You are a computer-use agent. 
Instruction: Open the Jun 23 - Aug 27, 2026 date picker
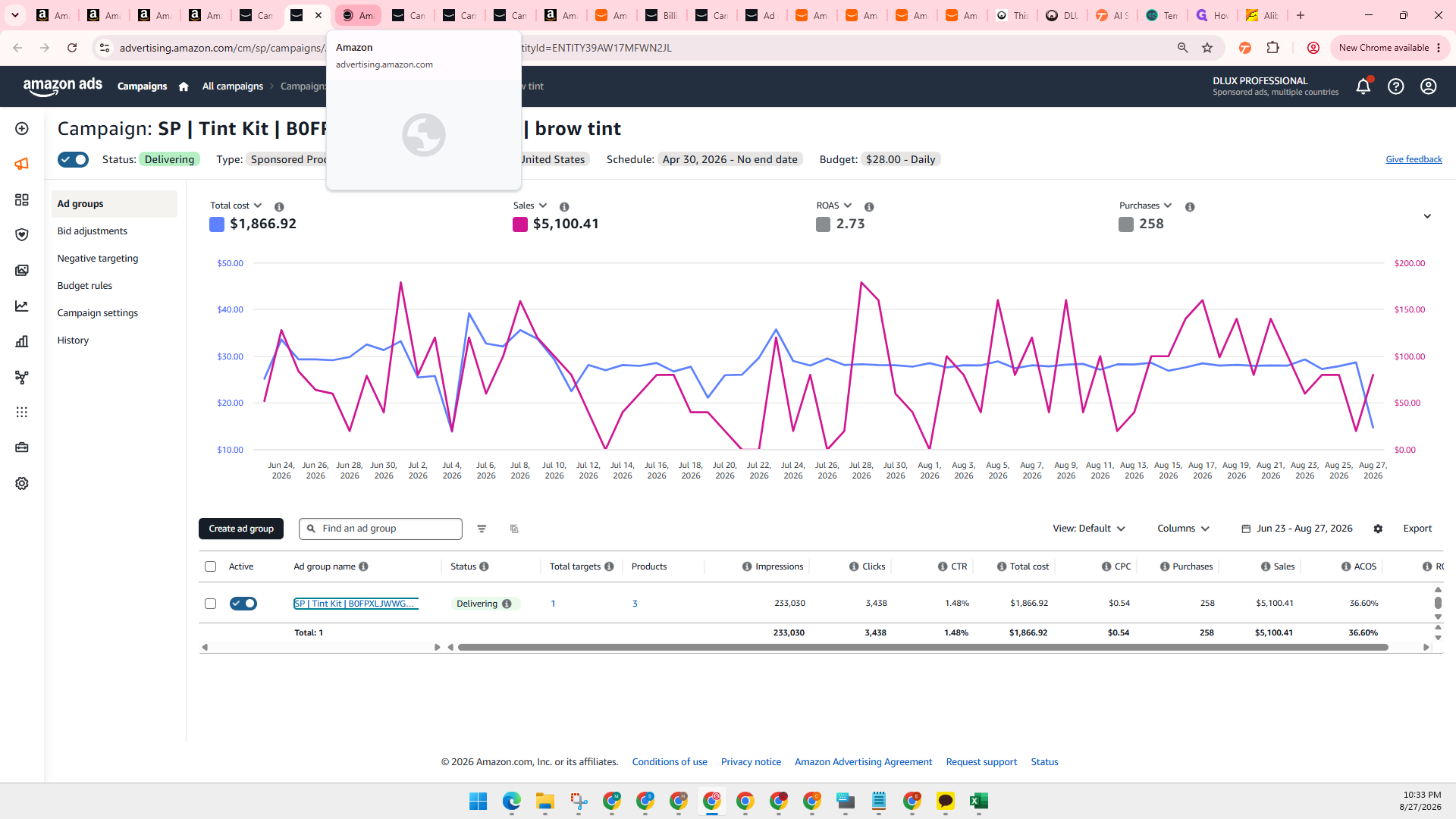point(1297,529)
